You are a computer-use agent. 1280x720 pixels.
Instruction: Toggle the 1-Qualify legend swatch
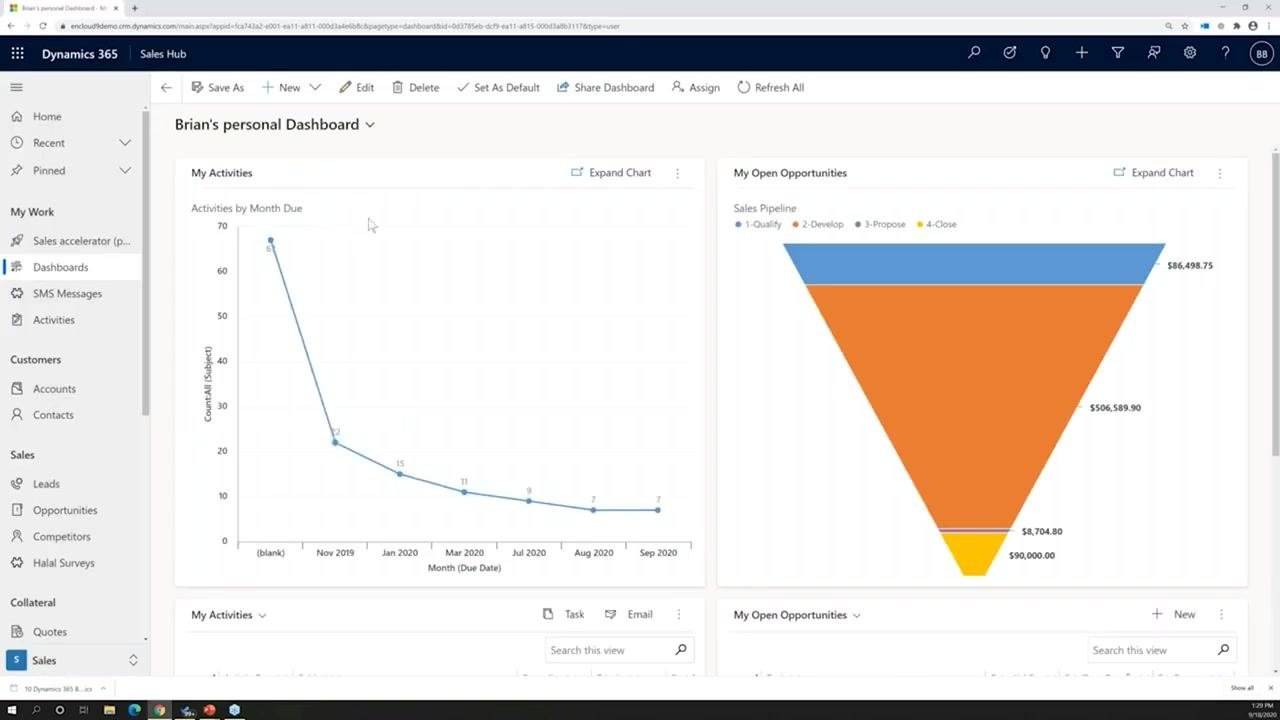[738, 224]
